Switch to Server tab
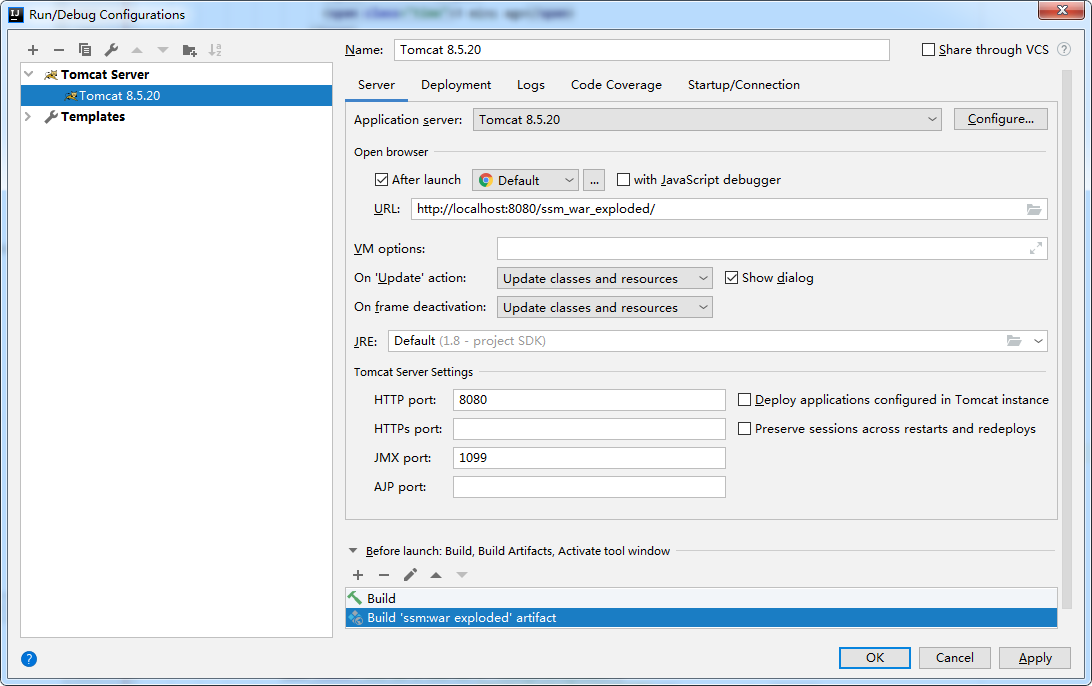1092x686 pixels. 376,85
